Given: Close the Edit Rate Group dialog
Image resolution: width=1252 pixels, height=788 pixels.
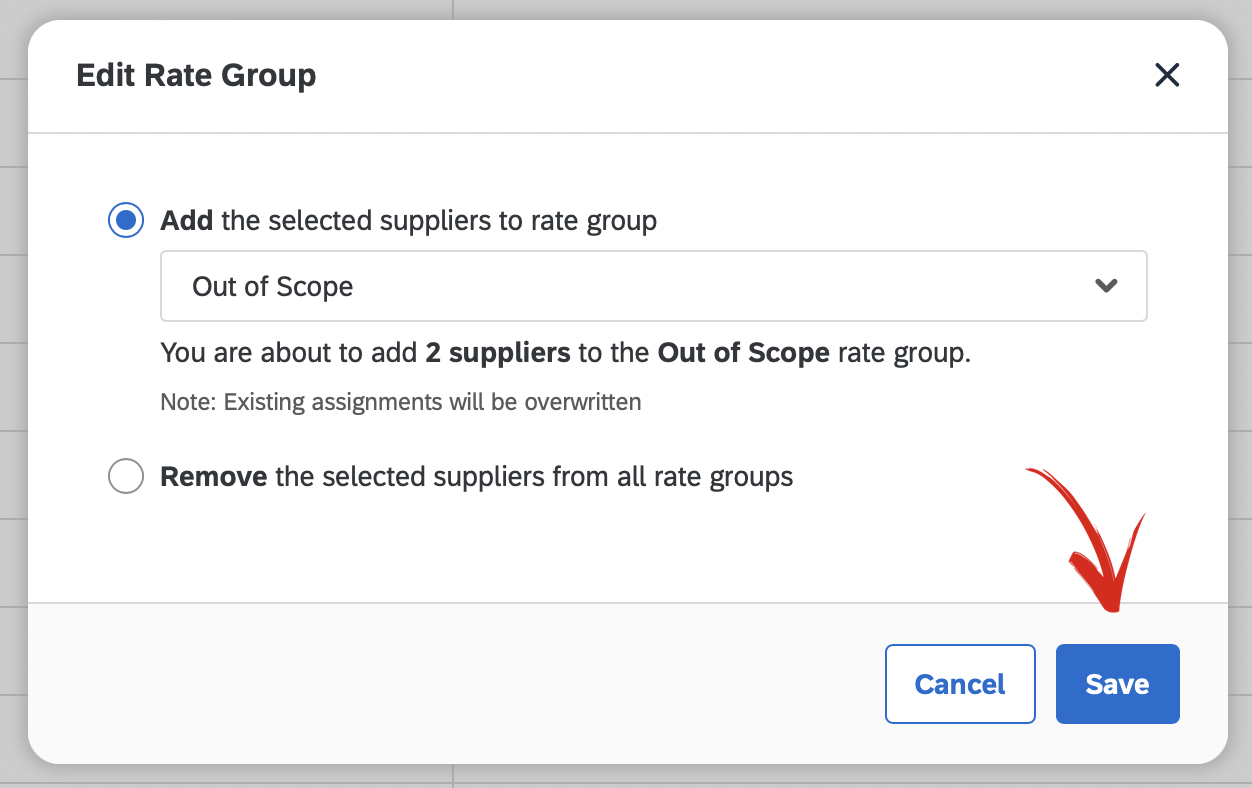Looking at the screenshot, I should coord(1167,75).
